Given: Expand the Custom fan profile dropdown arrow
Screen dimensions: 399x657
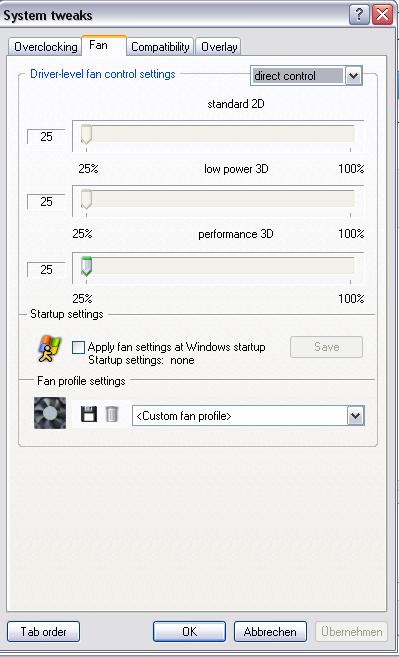Looking at the screenshot, I should (356, 416).
